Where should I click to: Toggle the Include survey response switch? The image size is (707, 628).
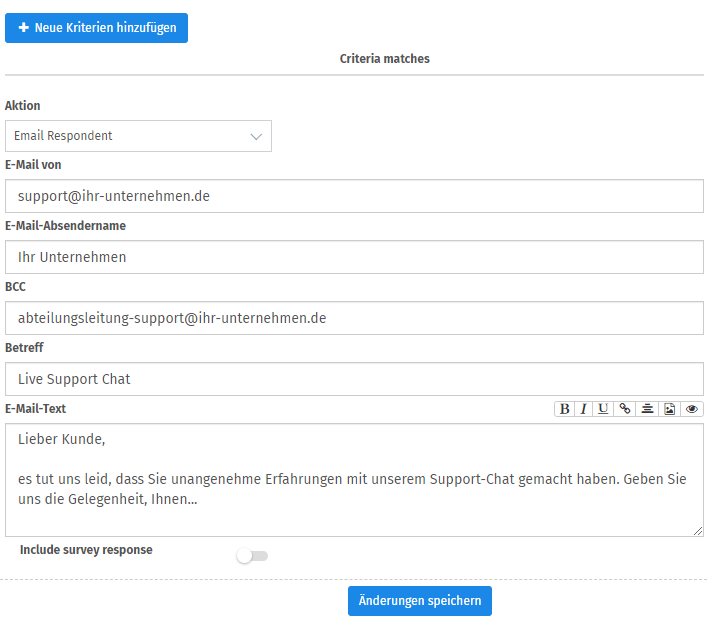[252, 556]
